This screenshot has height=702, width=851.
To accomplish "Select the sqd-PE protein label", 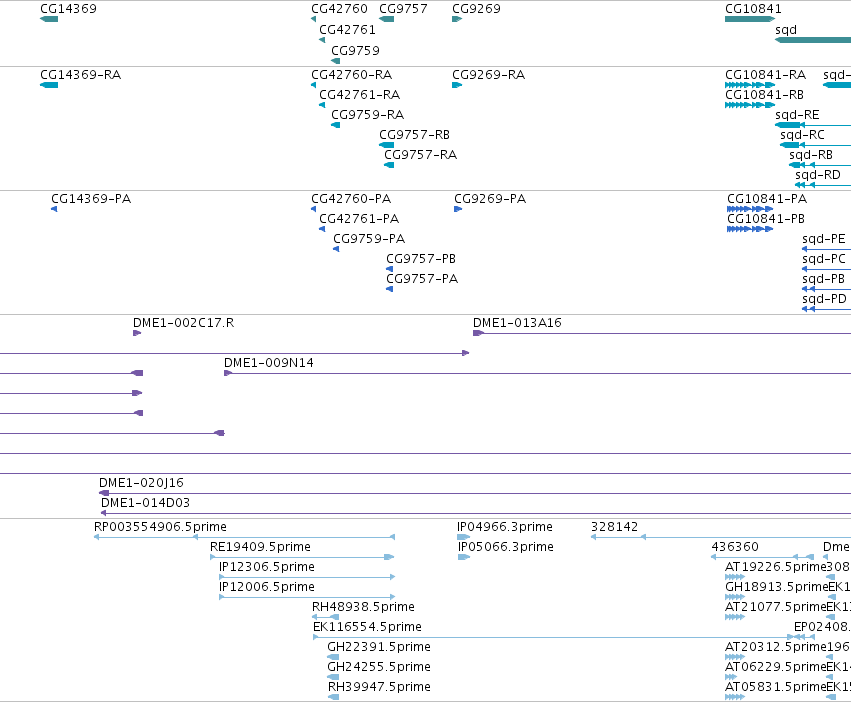I will (824, 239).
